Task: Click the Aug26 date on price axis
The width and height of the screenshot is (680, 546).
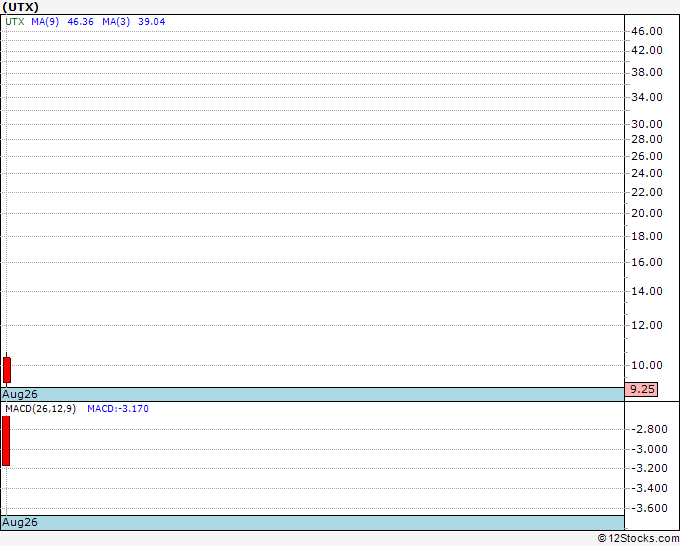Action: [x=20, y=394]
